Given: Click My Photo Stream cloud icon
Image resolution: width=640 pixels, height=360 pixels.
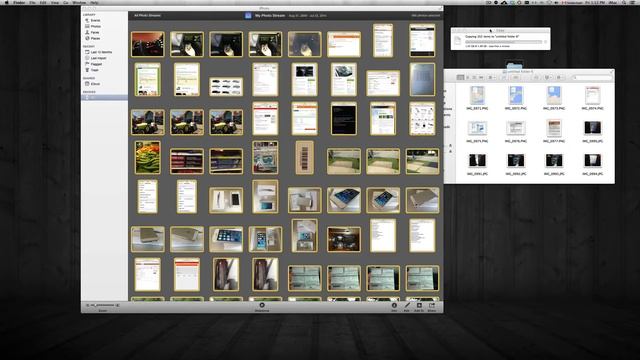Looking at the screenshot, I should [x=248, y=16].
